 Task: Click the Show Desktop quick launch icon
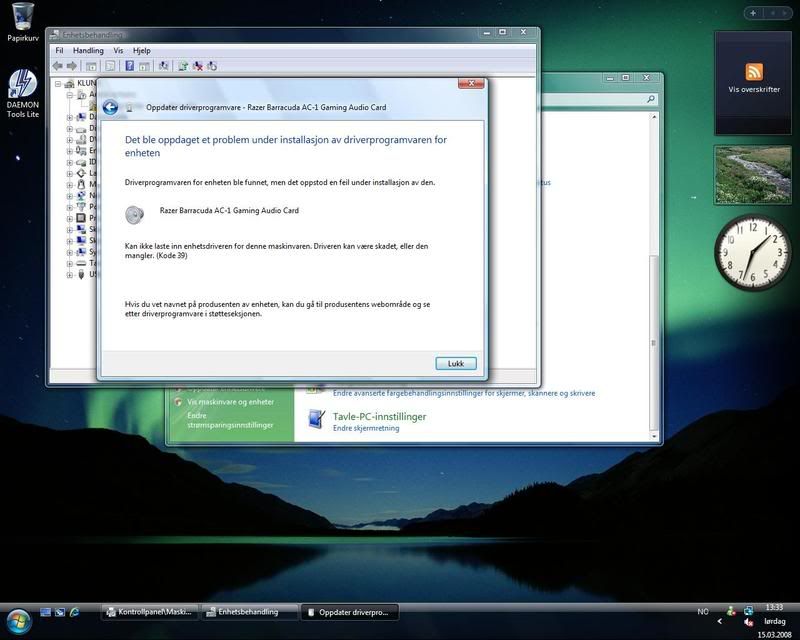tap(45, 612)
